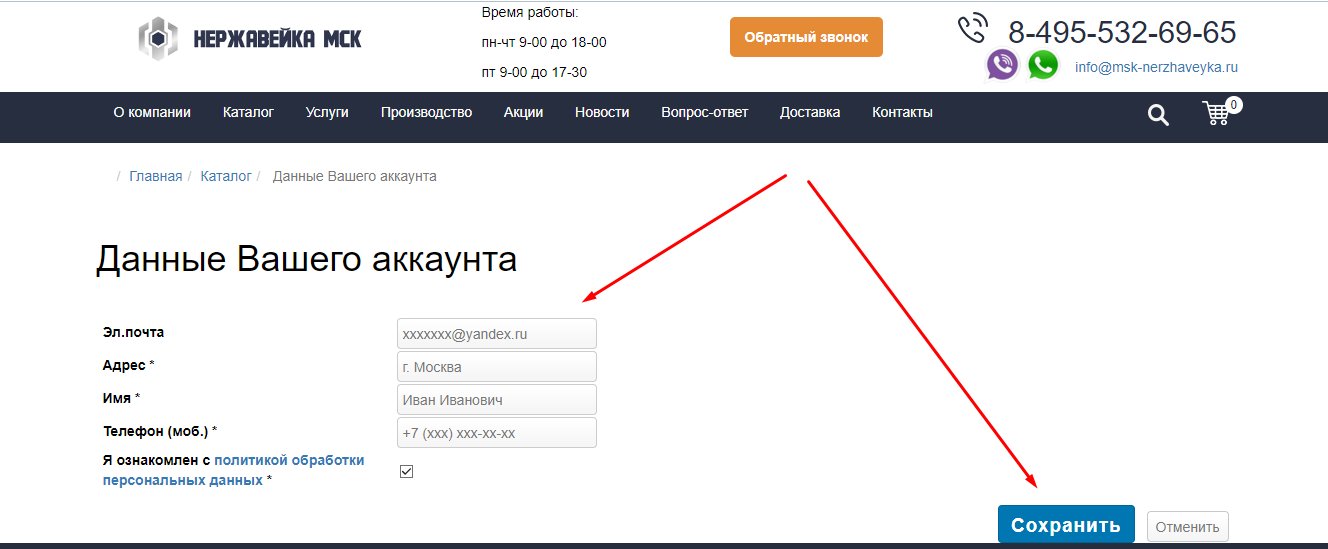Focus the Телефон (моб.) input field
Viewport: 1328px width, 549px height.
click(497, 433)
